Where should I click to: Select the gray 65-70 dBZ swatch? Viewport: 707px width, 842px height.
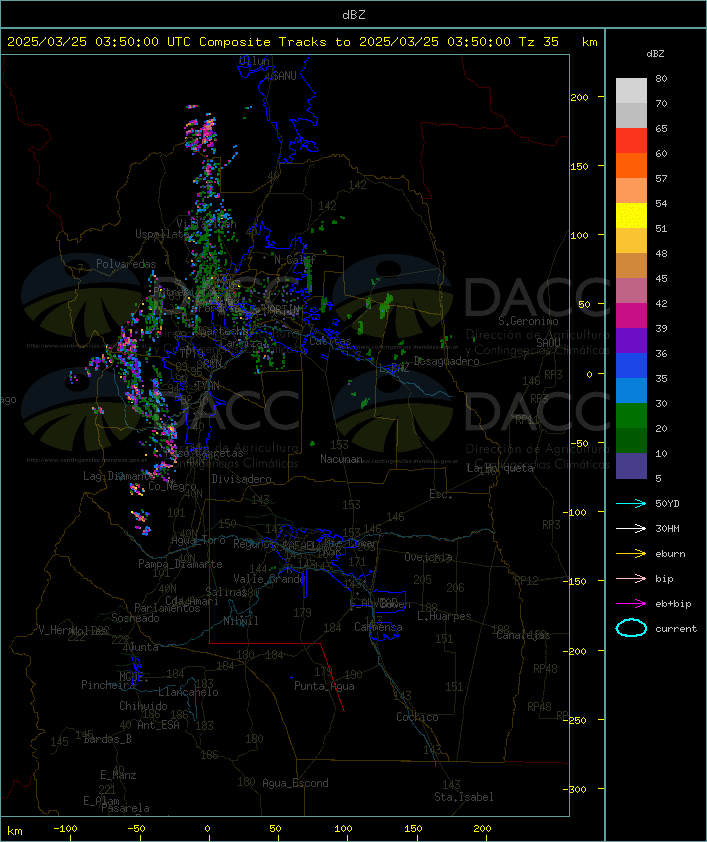point(631,115)
